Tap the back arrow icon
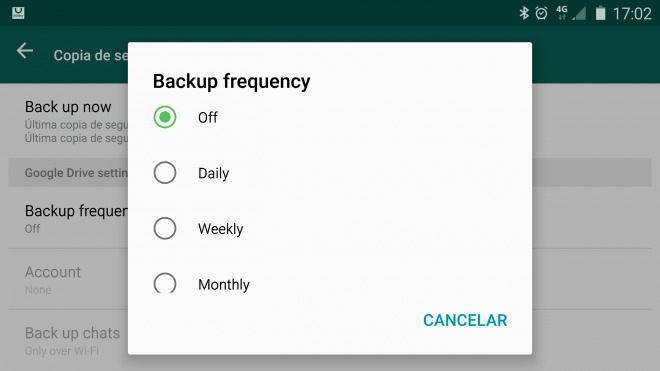 point(25,51)
